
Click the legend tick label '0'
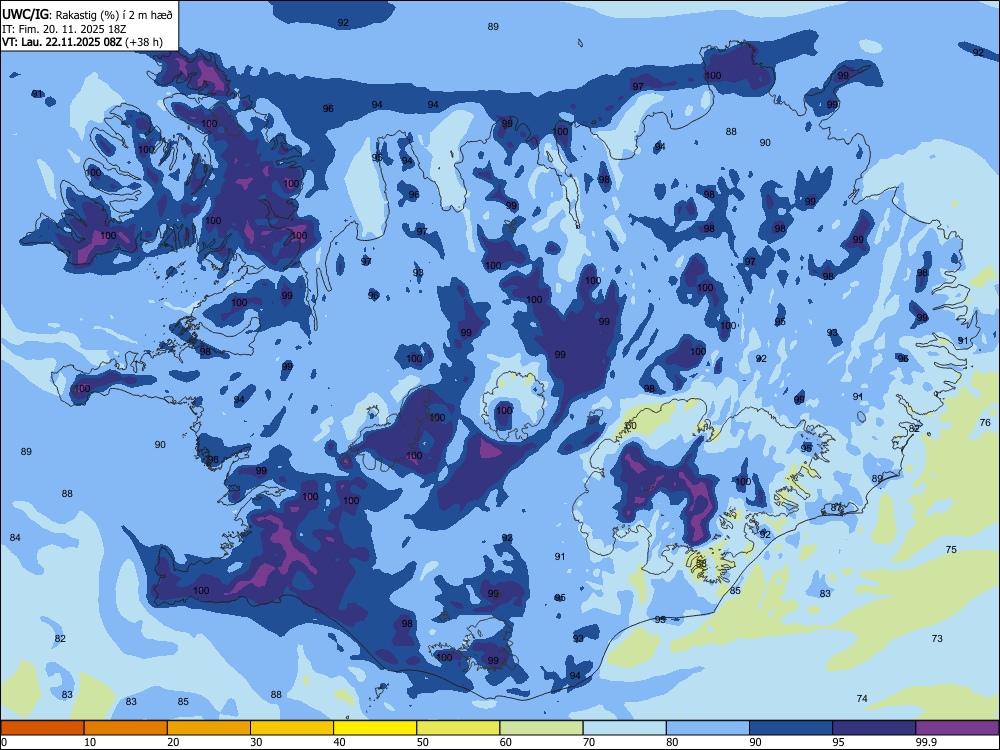4,742
